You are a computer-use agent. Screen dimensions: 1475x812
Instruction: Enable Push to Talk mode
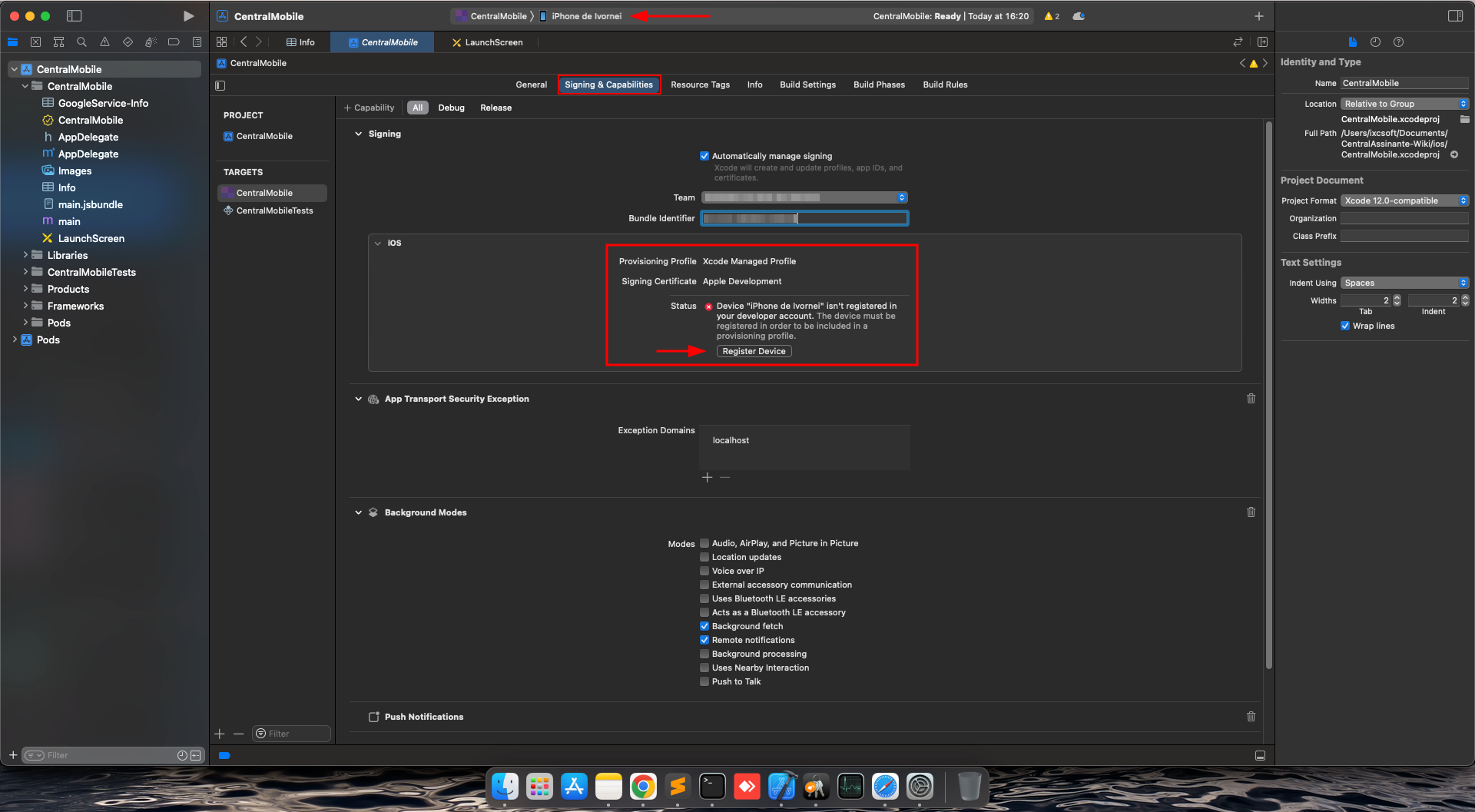coord(704,681)
